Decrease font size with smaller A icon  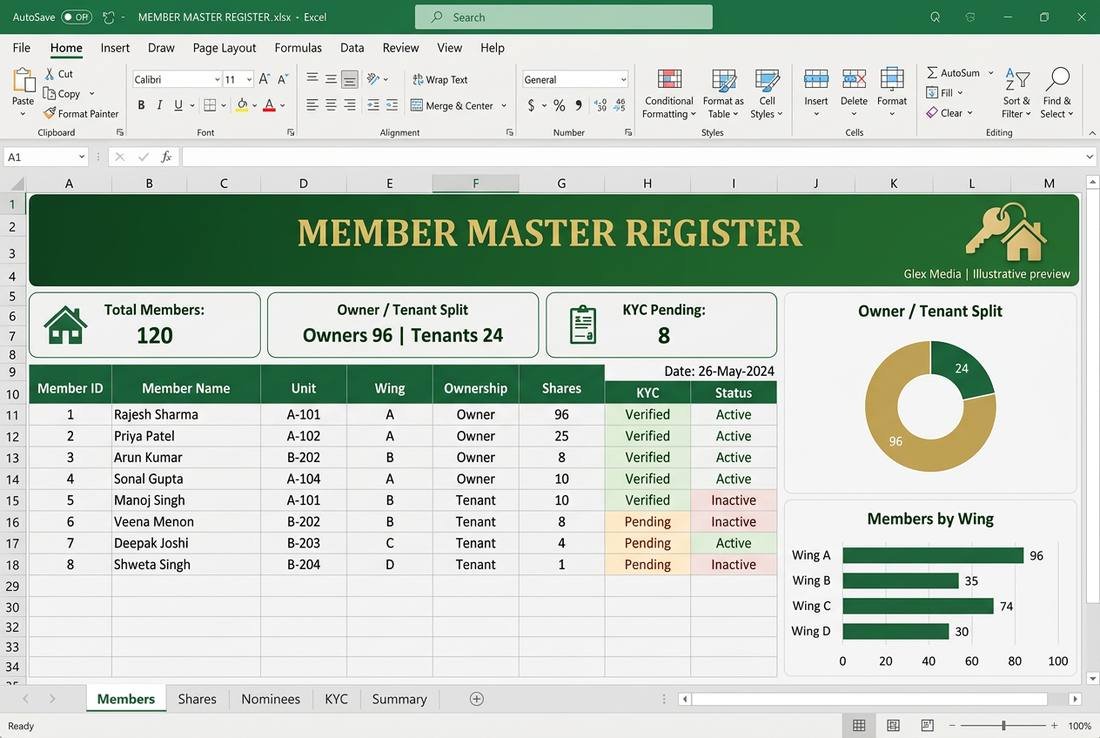pyautogui.click(x=283, y=79)
